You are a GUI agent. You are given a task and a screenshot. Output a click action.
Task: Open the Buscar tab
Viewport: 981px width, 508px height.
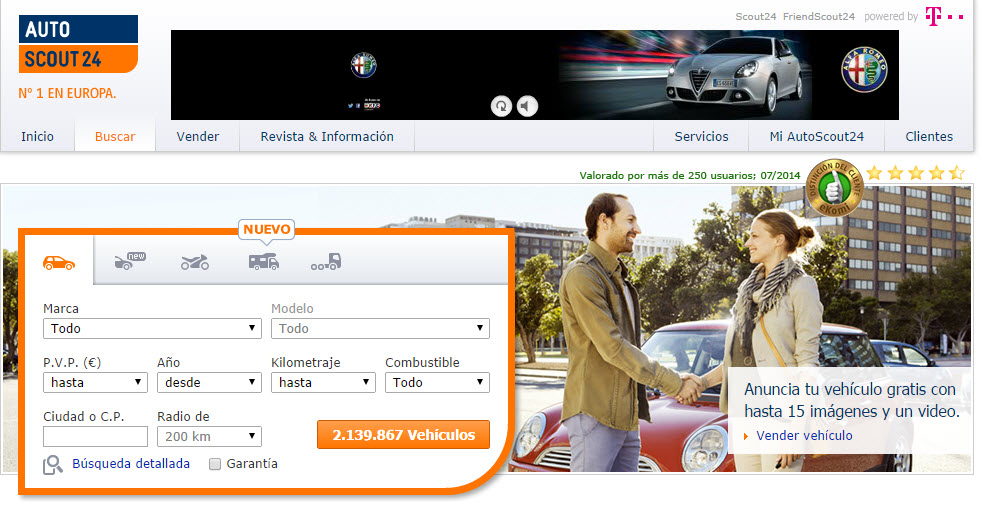coord(115,136)
